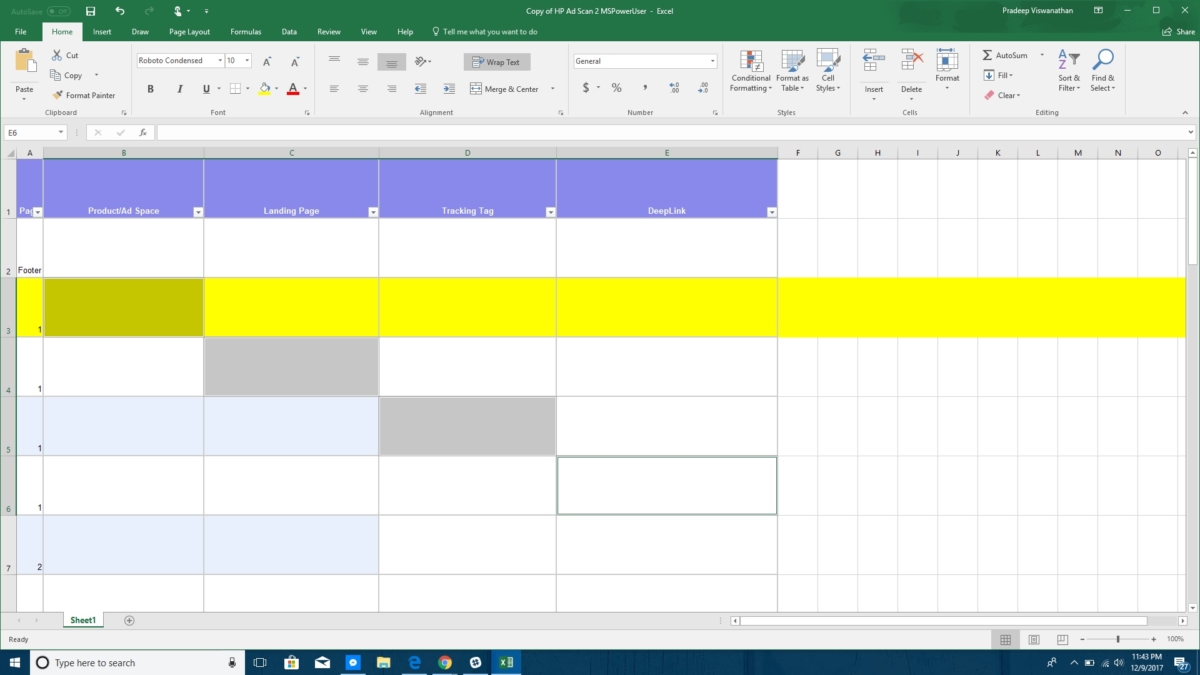
Task: Open the font name dropdown
Action: (x=219, y=61)
